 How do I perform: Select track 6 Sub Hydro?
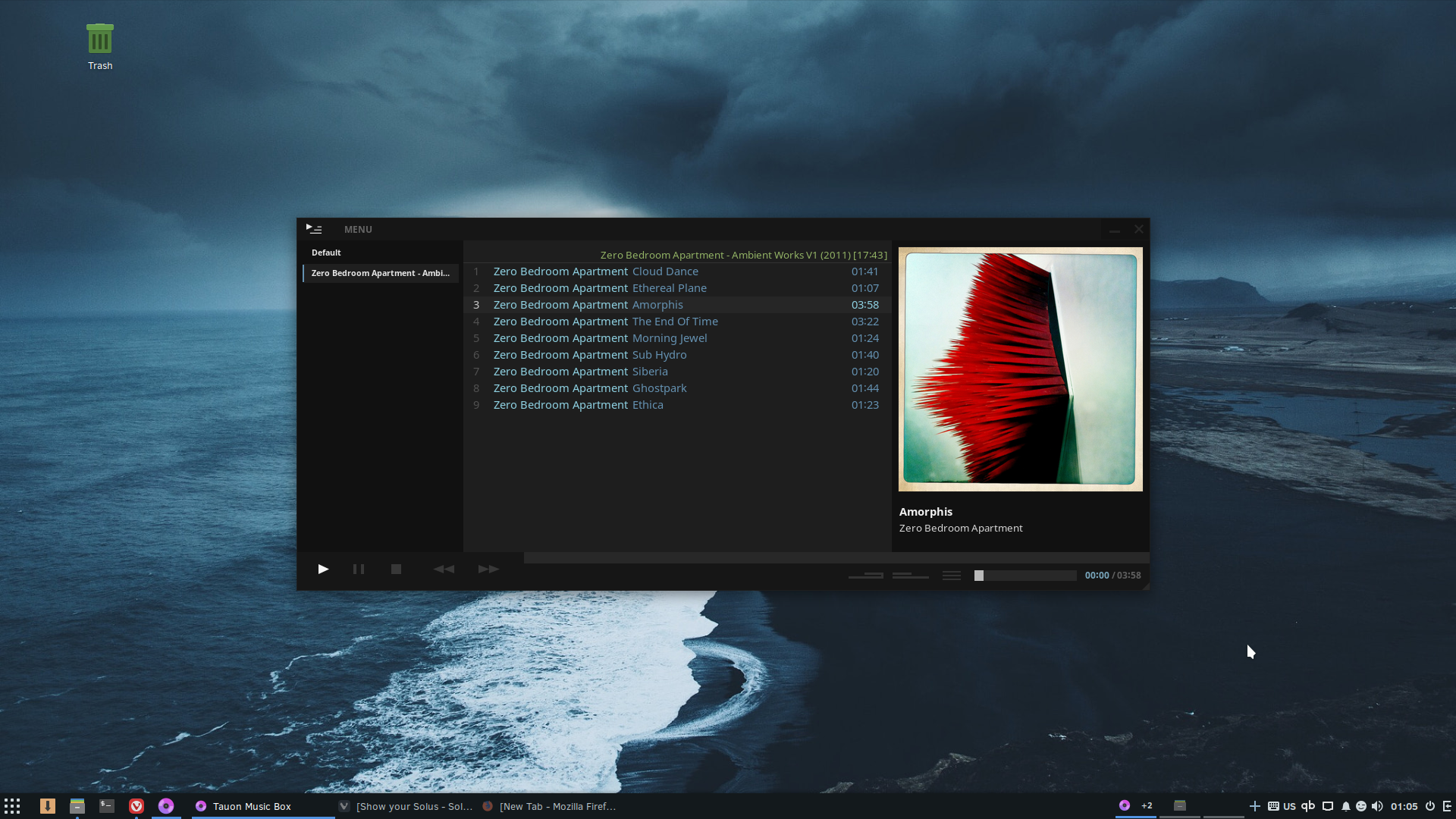click(x=677, y=355)
